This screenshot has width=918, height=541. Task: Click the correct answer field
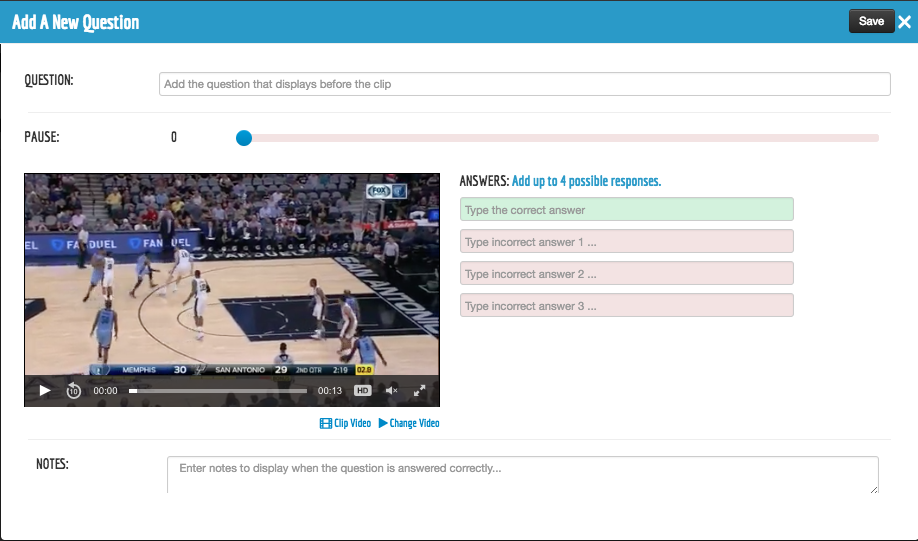[x=626, y=210]
